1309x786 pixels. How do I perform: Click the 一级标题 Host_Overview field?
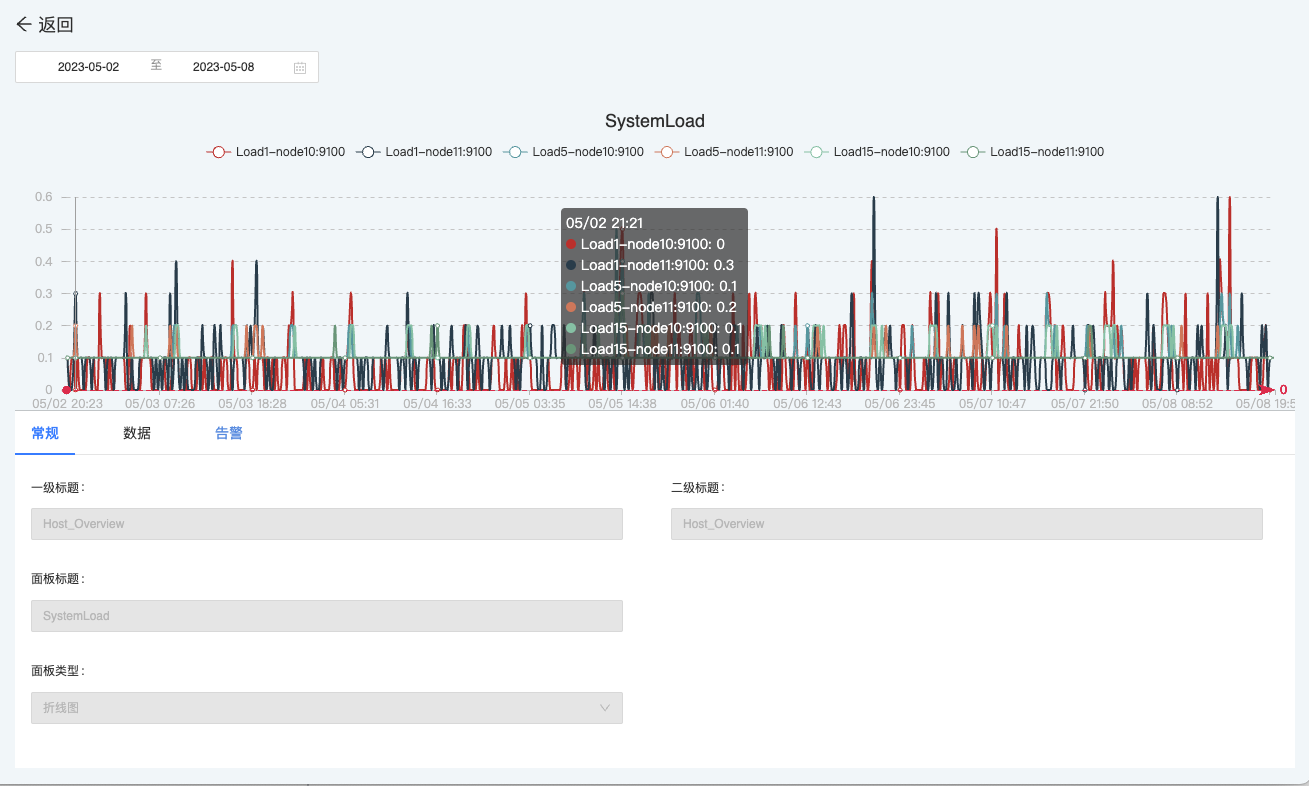coord(327,524)
